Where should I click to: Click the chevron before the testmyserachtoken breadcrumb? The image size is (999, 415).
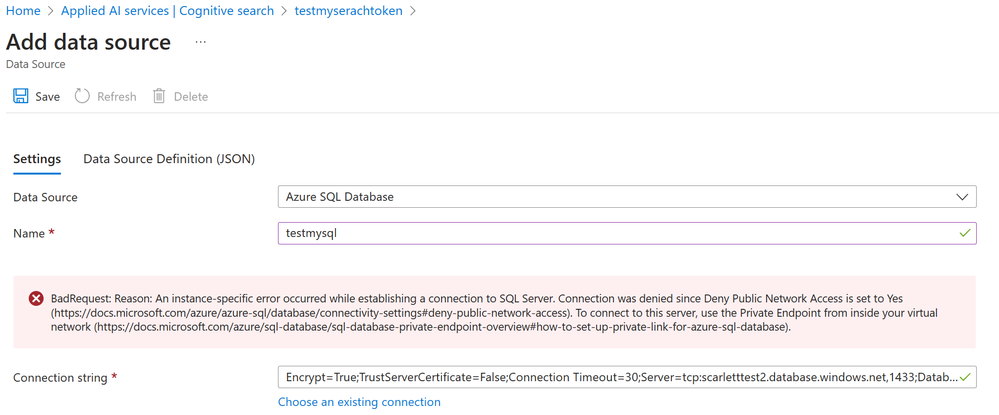pyautogui.click(x=284, y=11)
